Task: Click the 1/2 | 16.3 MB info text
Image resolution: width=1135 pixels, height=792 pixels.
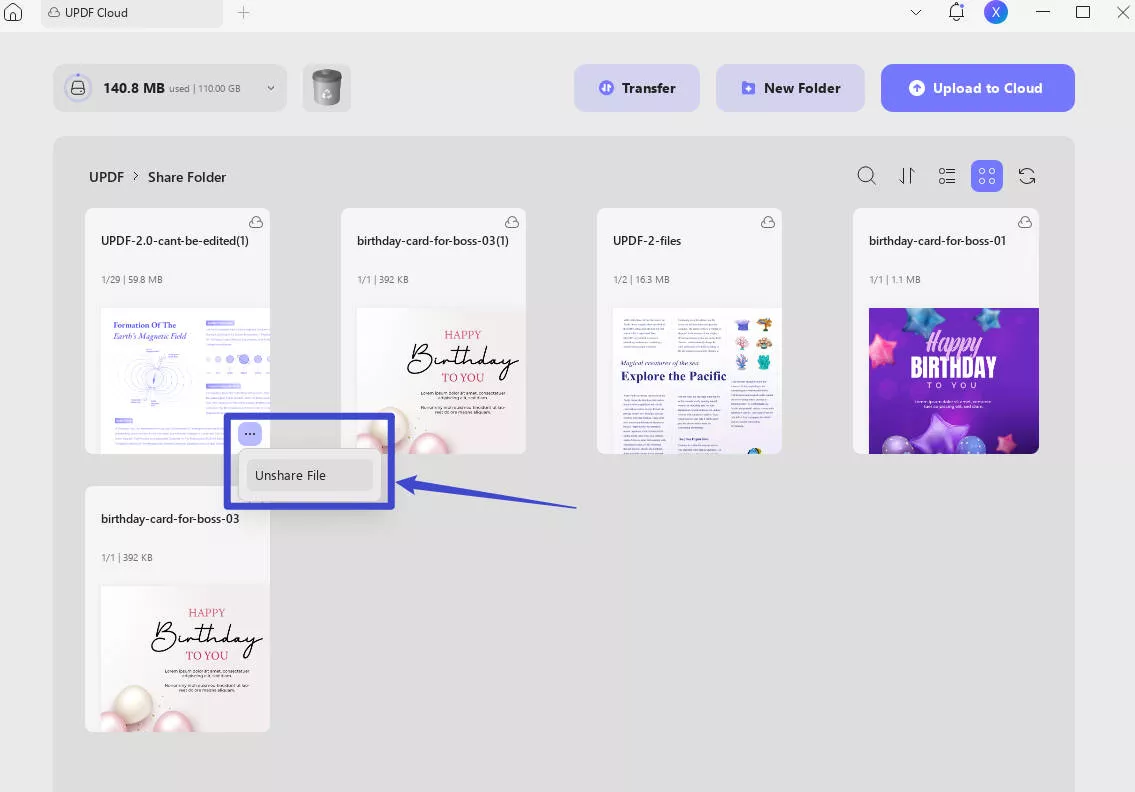Action: click(641, 279)
